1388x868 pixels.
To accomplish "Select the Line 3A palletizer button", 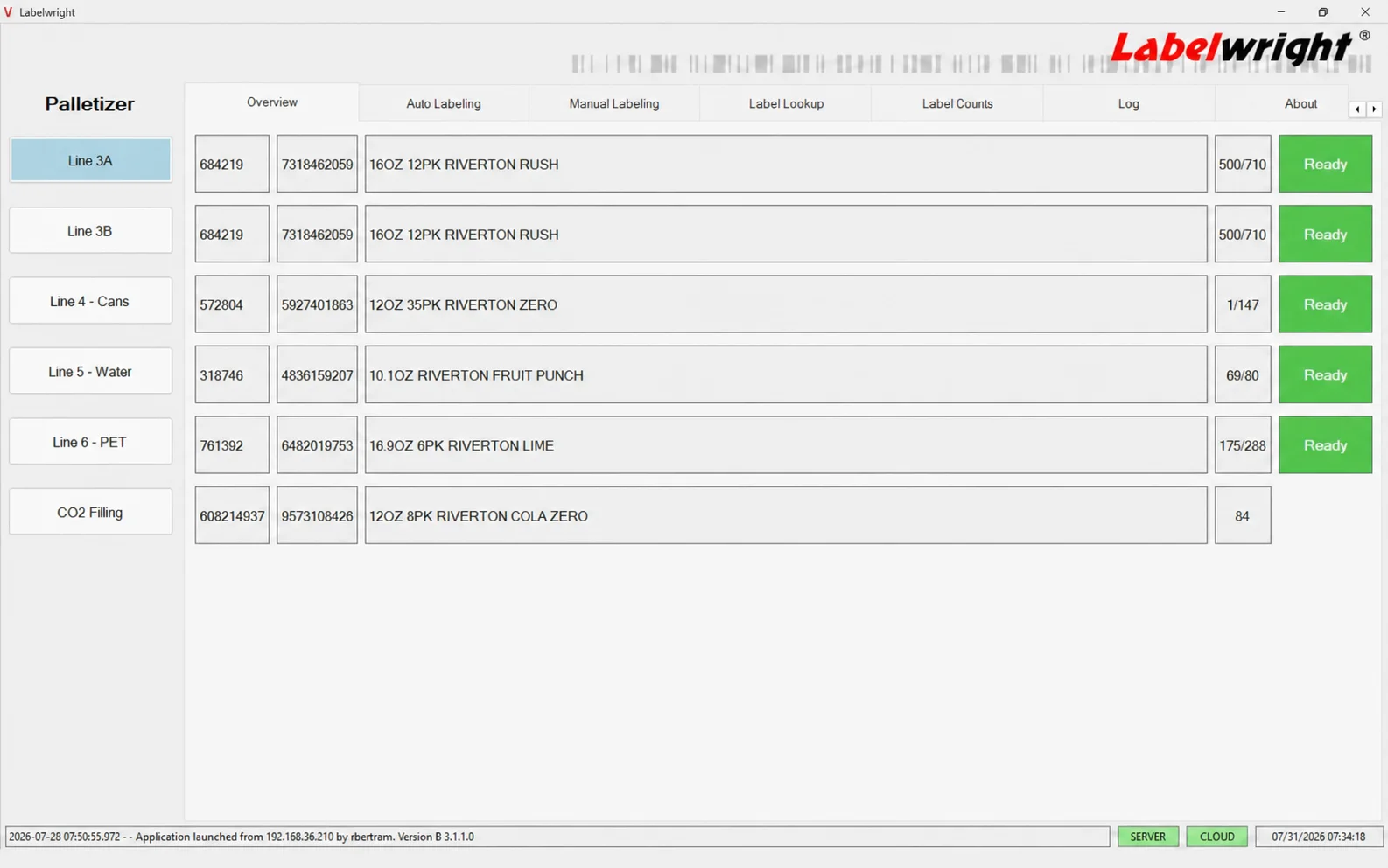I will point(90,160).
